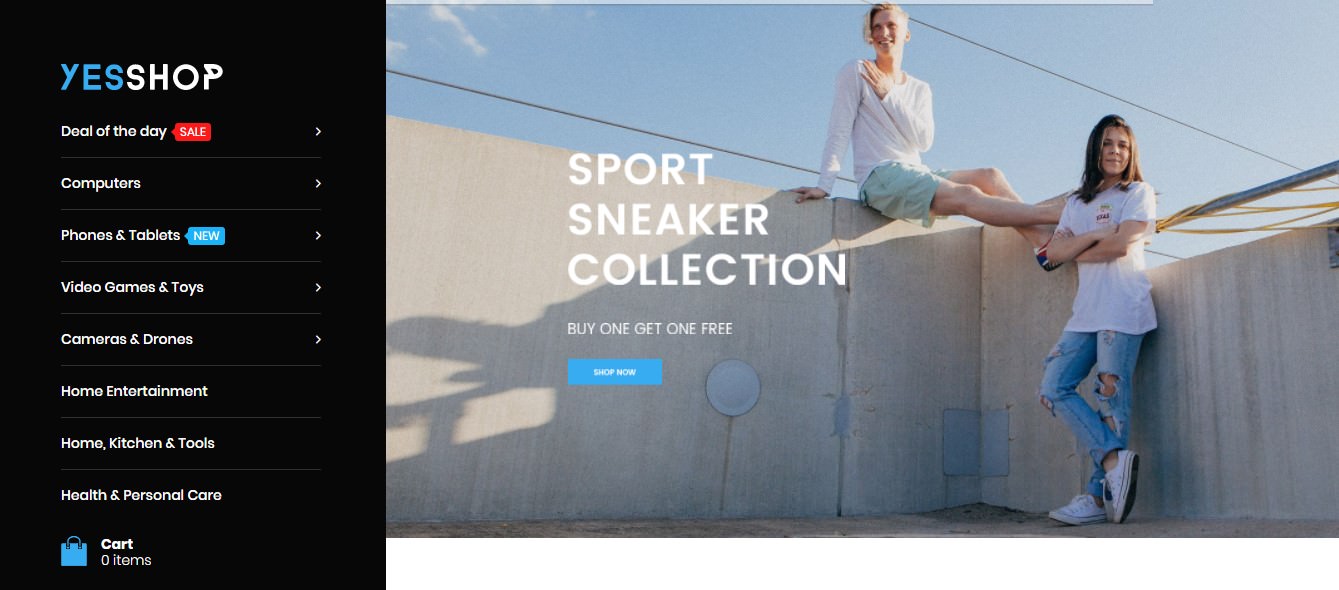Click the Cart 0 items link
The height and width of the screenshot is (590, 1339).
coord(126,552)
